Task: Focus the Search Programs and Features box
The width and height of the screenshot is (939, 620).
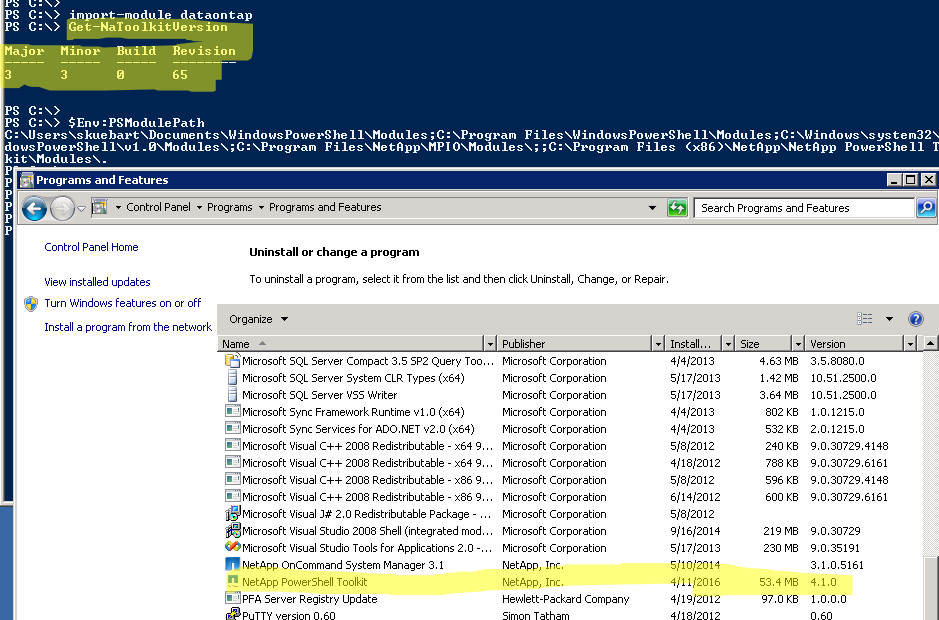Action: tap(804, 208)
